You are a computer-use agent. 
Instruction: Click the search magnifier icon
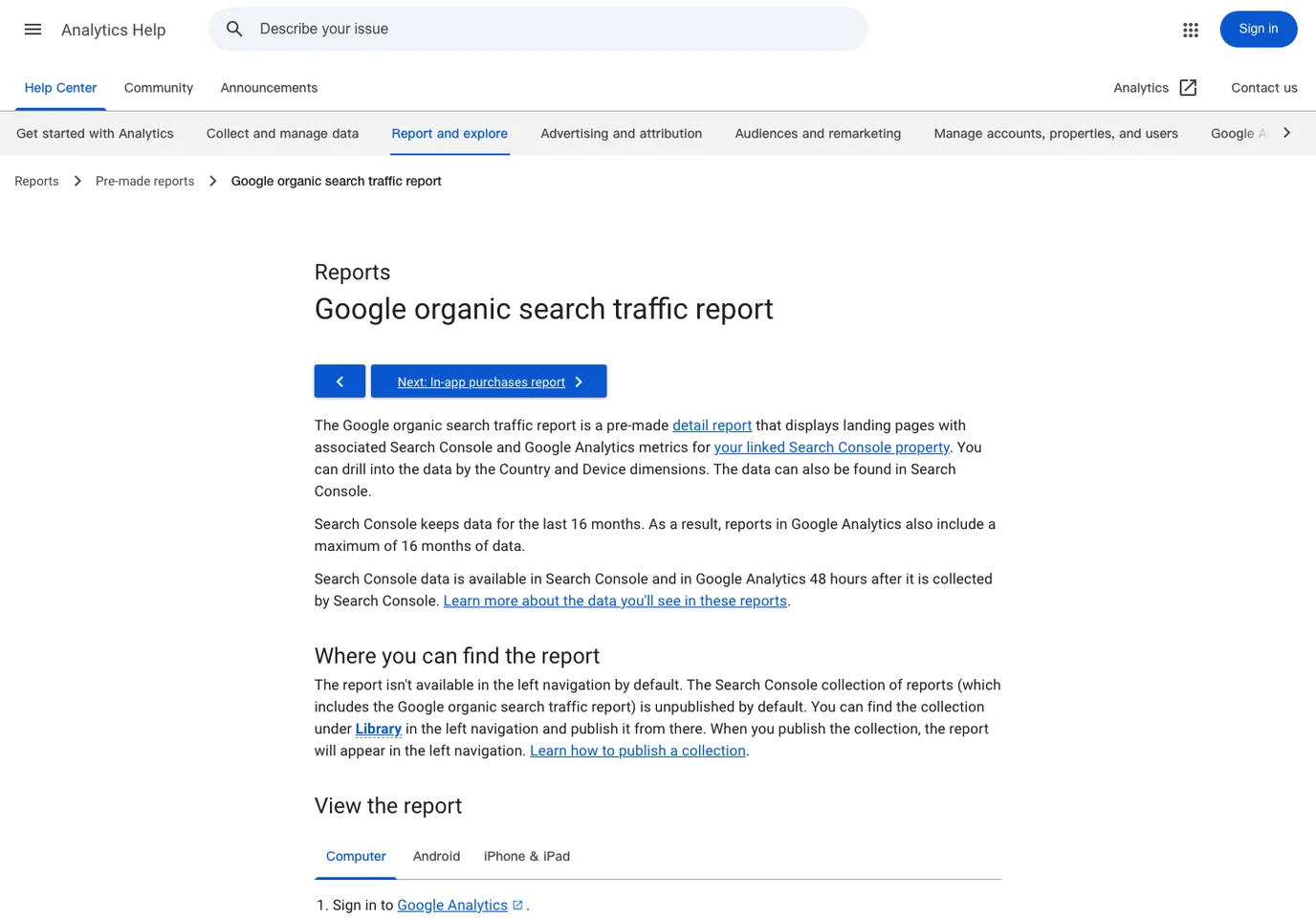tap(234, 30)
